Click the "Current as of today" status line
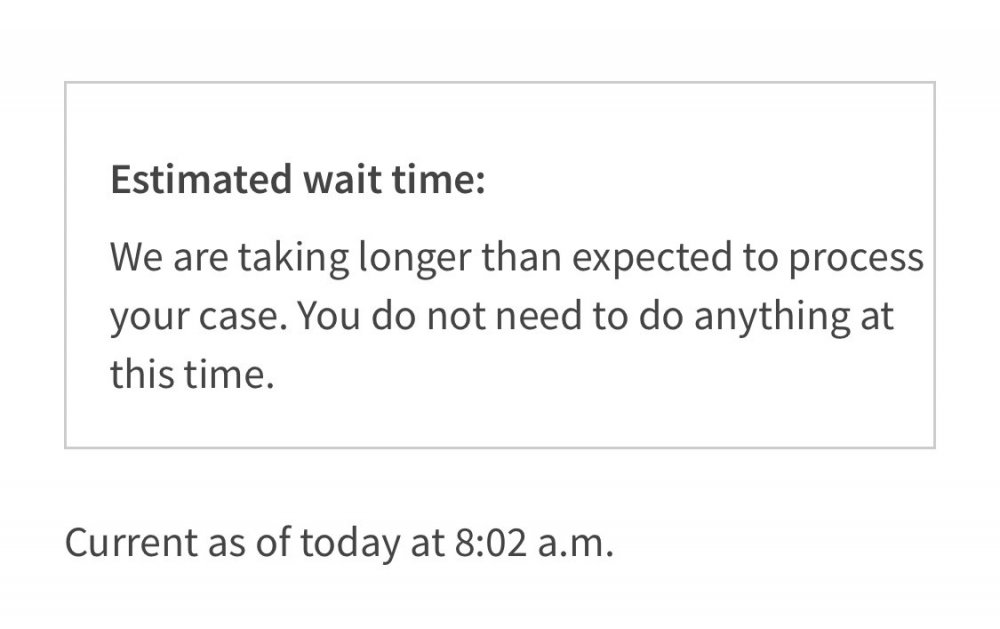The height and width of the screenshot is (629, 1000). (339, 544)
